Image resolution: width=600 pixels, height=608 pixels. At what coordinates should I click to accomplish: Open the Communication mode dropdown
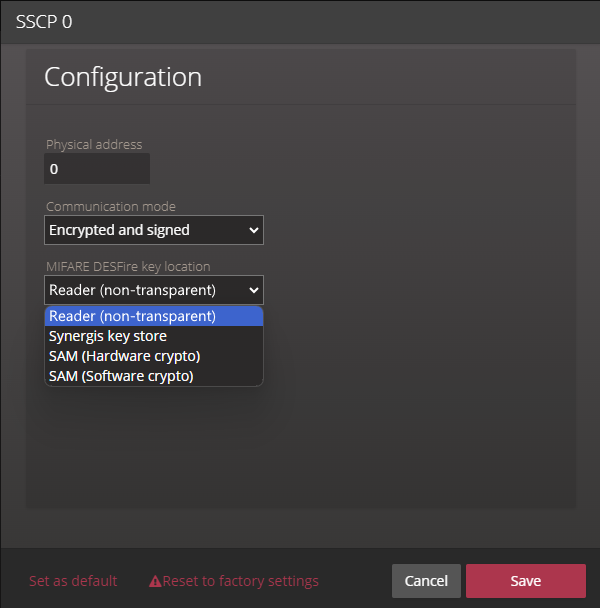point(154,230)
